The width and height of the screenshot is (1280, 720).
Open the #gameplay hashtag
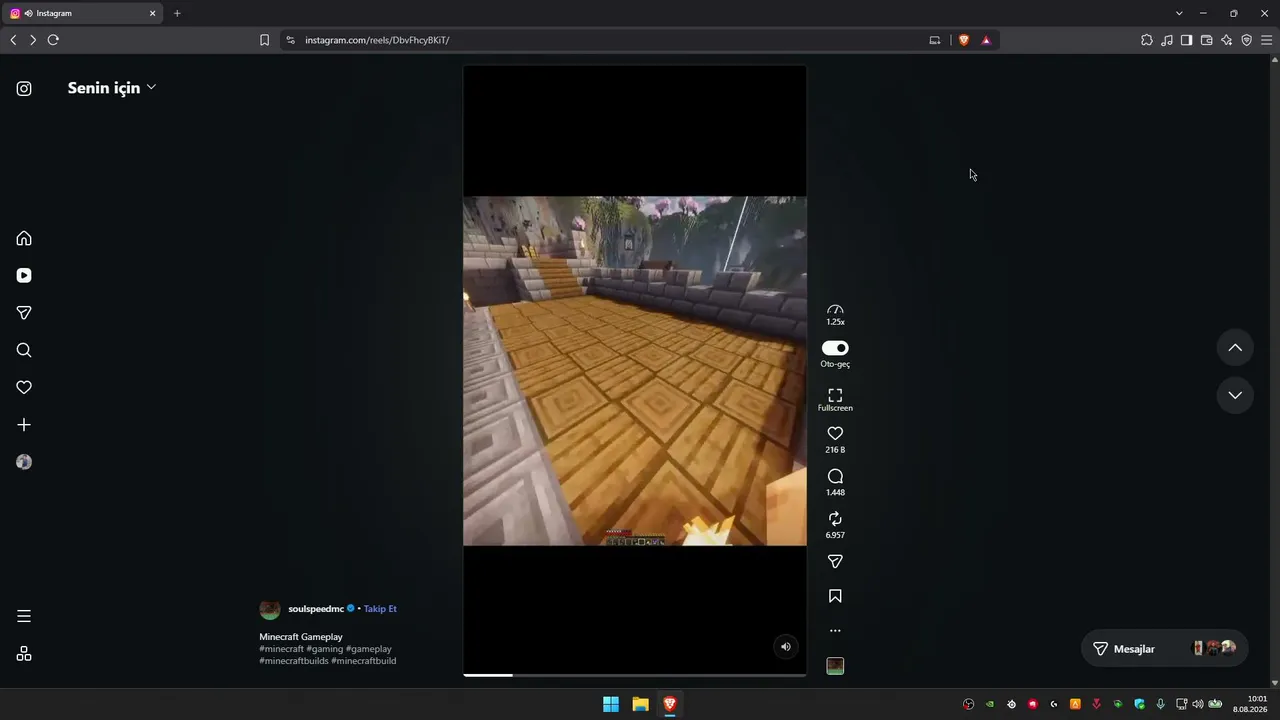click(x=369, y=649)
